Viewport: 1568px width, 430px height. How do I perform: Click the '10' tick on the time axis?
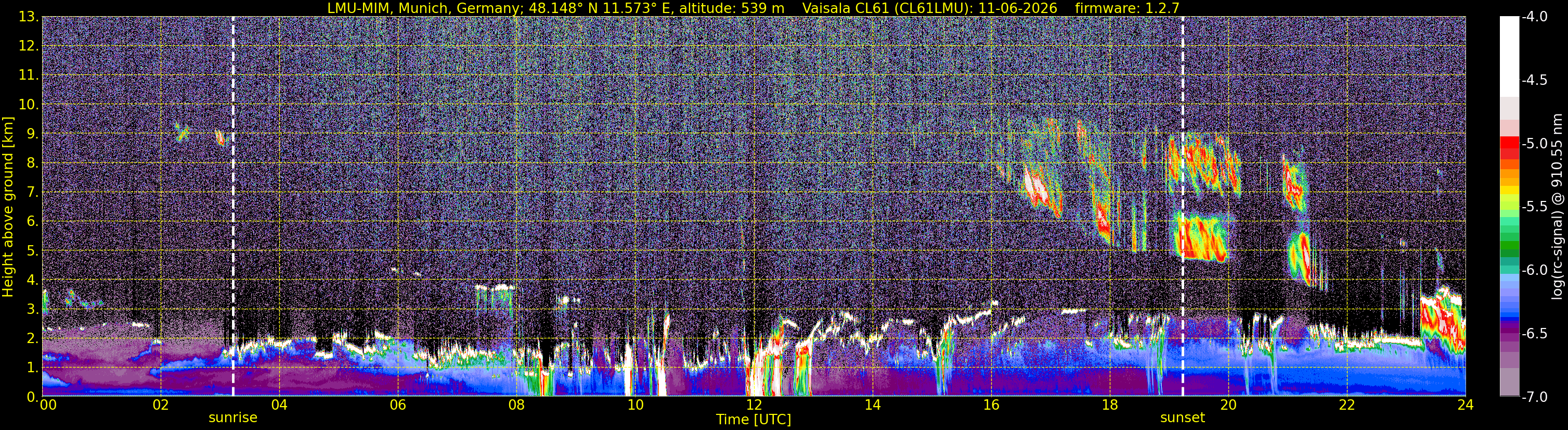635,405
